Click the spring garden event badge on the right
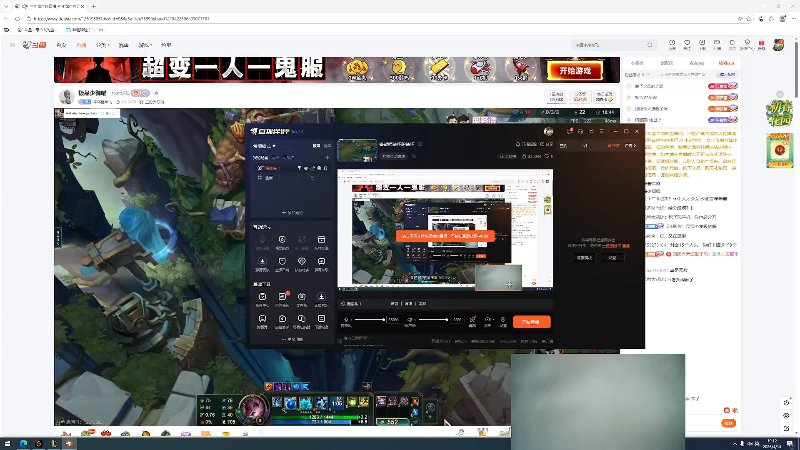Viewport: 800px width, 450px height. click(780, 113)
